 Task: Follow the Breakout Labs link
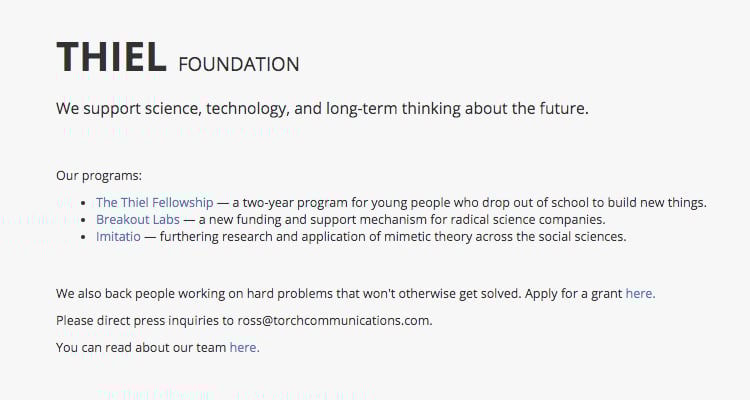tap(138, 219)
